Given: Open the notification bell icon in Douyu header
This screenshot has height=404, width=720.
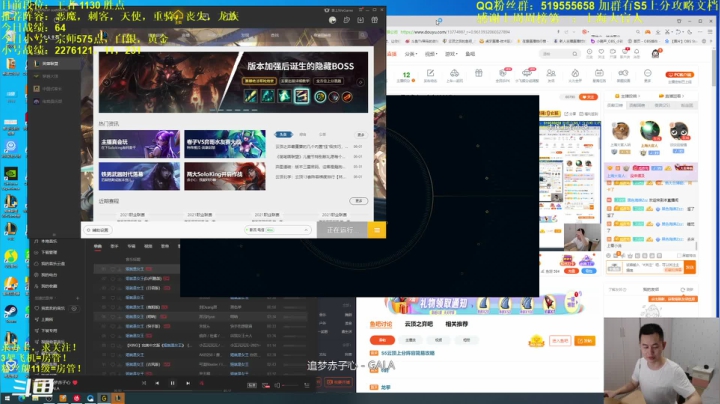Looking at the screenshot, I should tap(636, 53).
